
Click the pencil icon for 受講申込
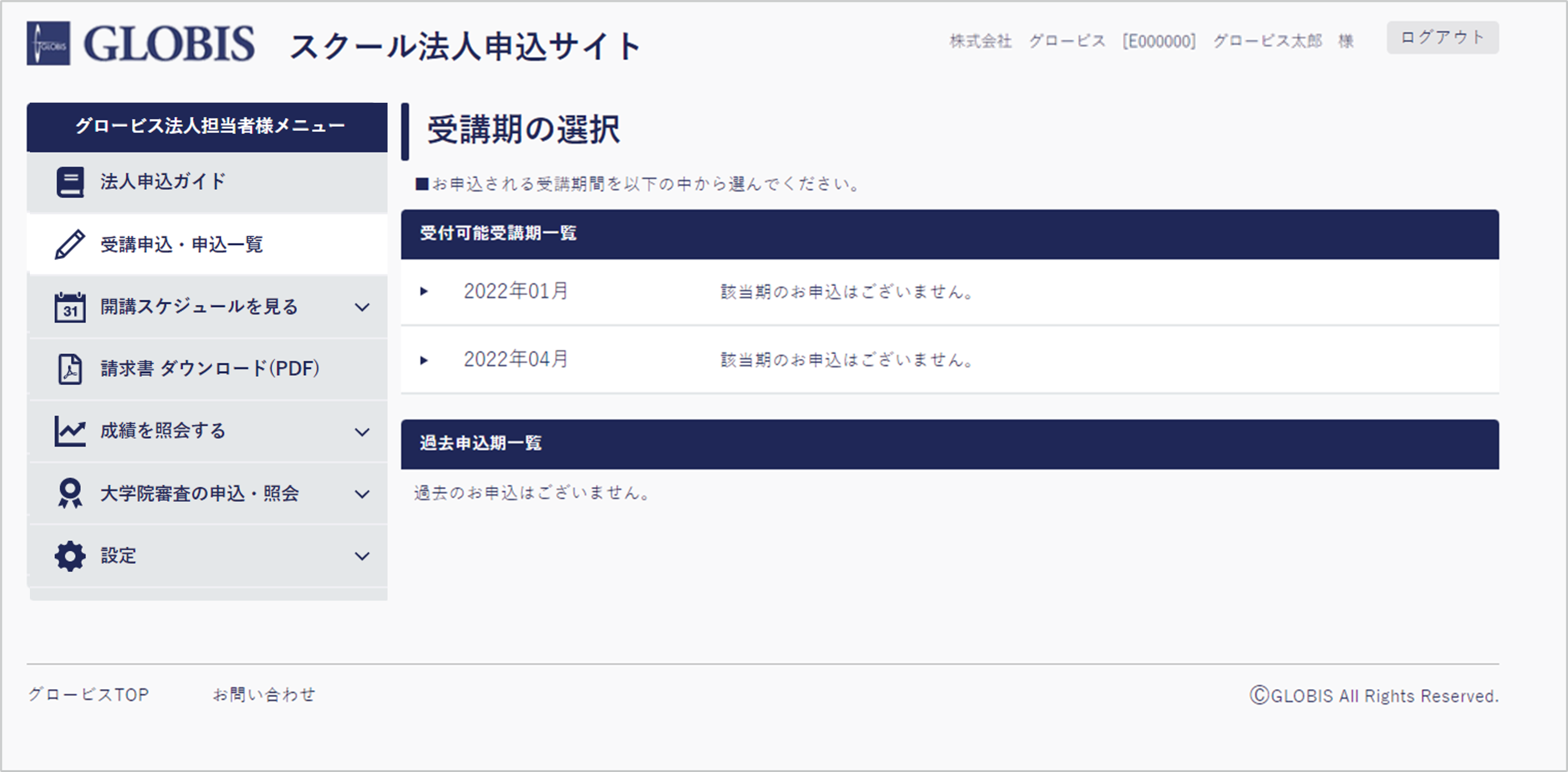coord(70,245)
